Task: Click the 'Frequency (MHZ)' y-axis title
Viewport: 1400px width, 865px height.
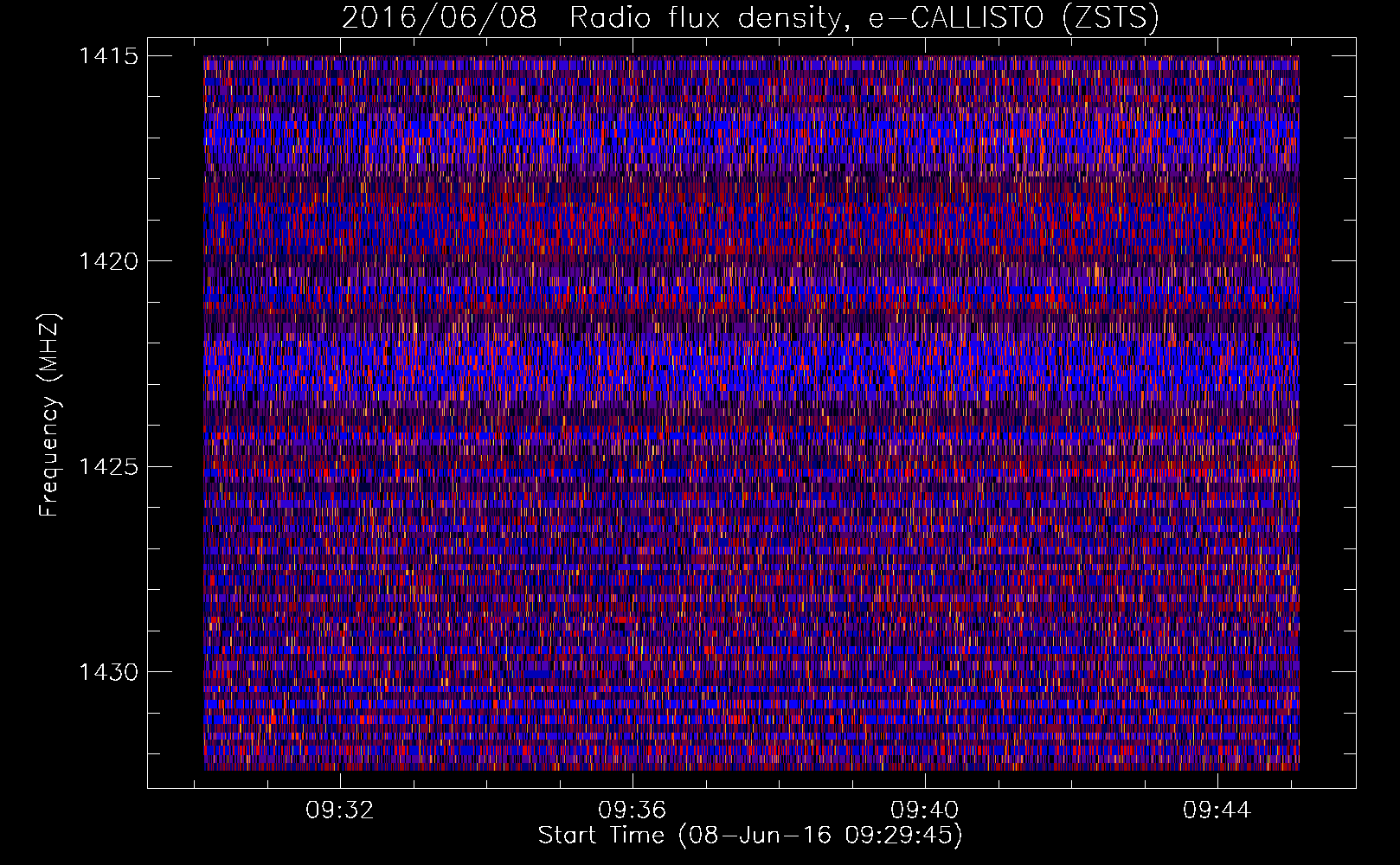Action: (49, 415)
